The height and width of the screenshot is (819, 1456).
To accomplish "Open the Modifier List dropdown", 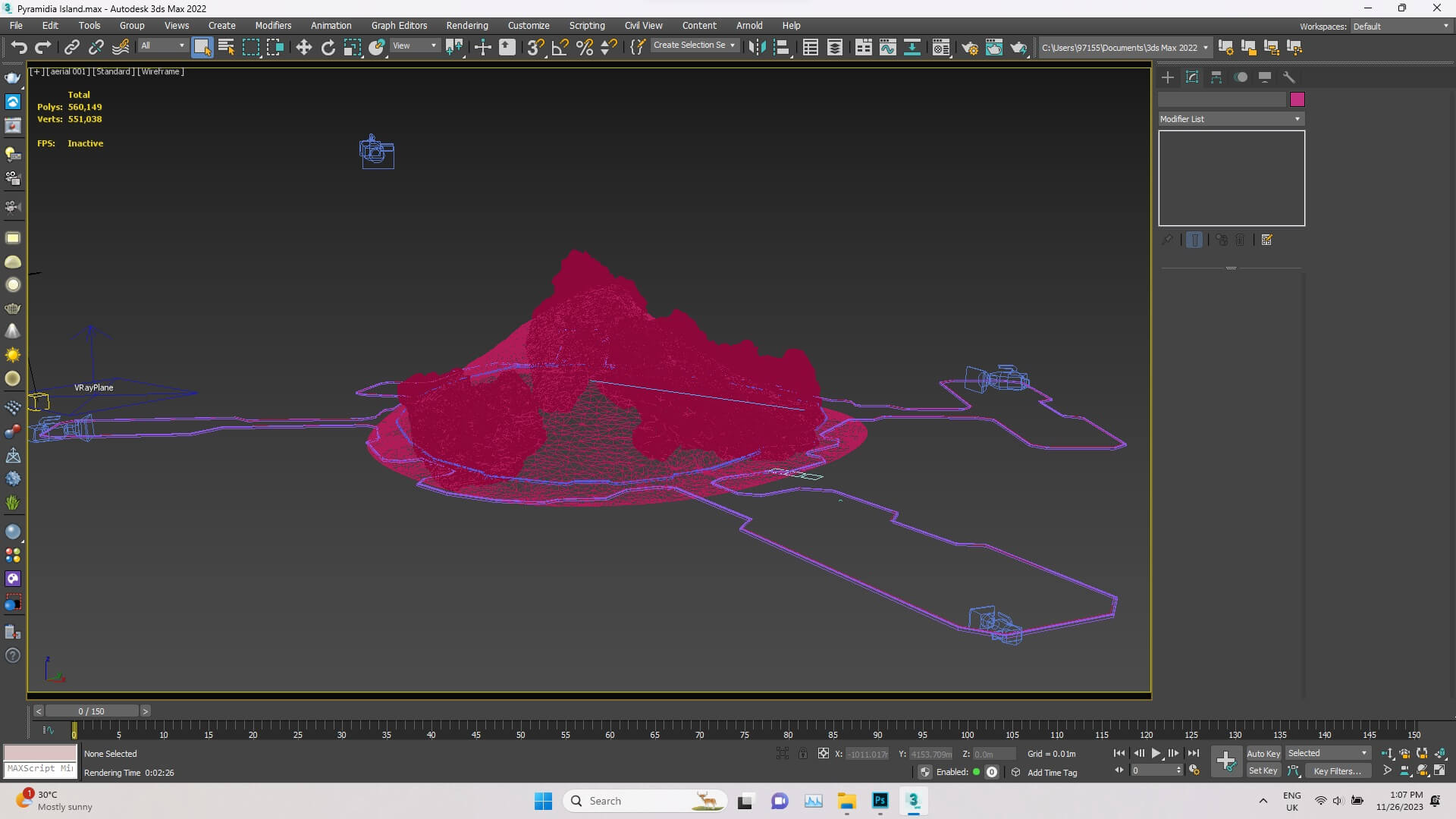I will (1230, 119).
